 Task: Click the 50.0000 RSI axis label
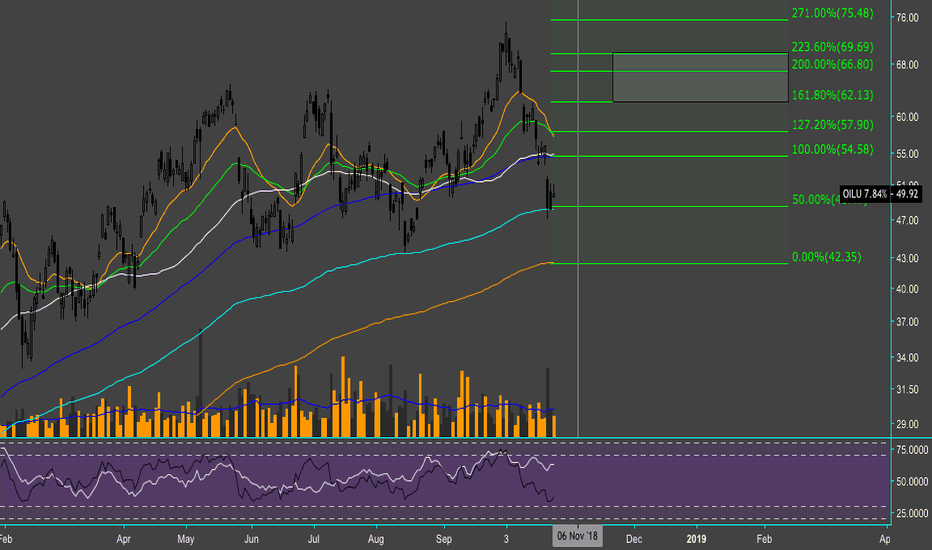click(912, 481)
